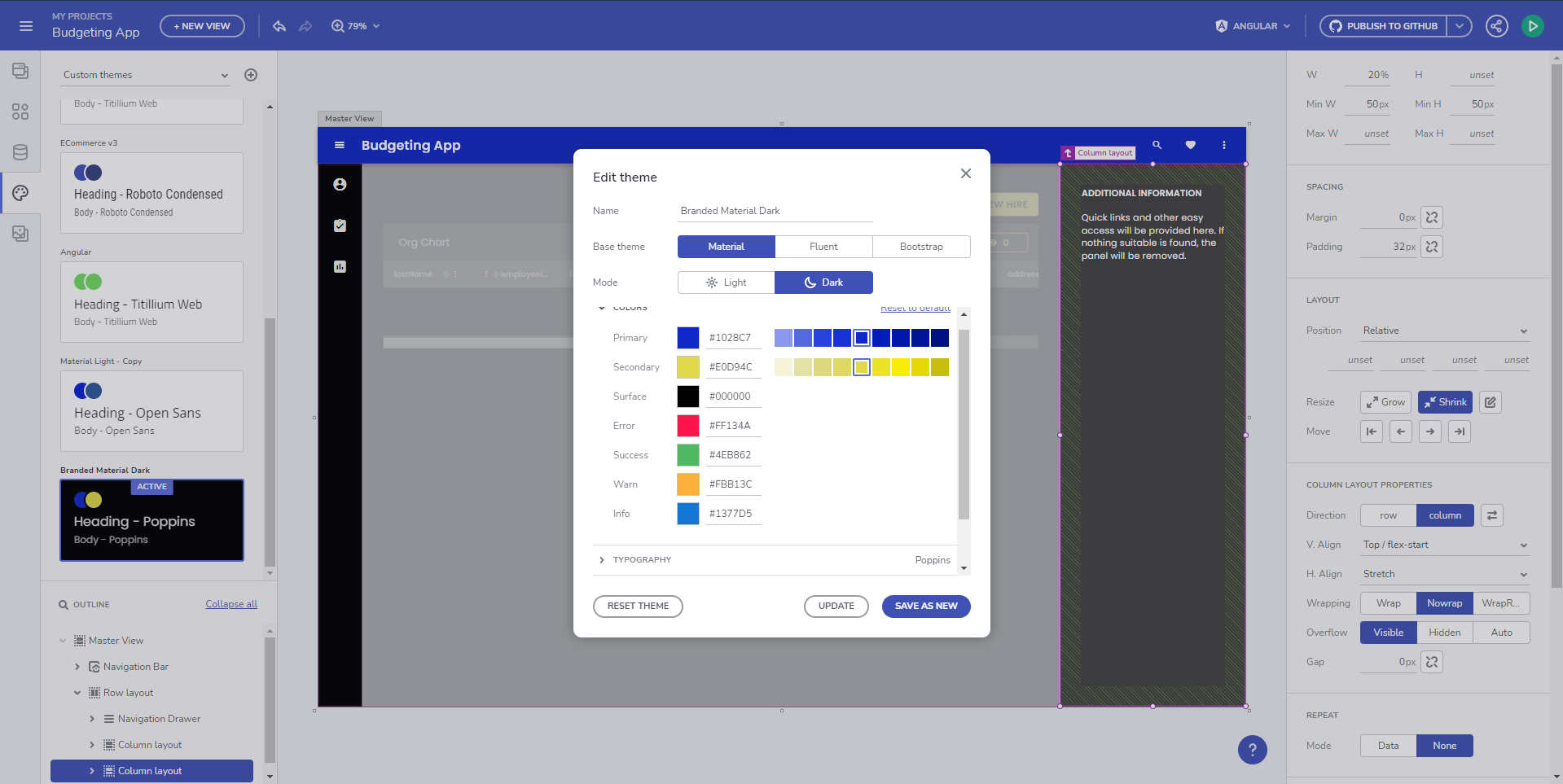Pick the darkest Primary color swatch
The image size is (1563, 784).
coord(941,337)
